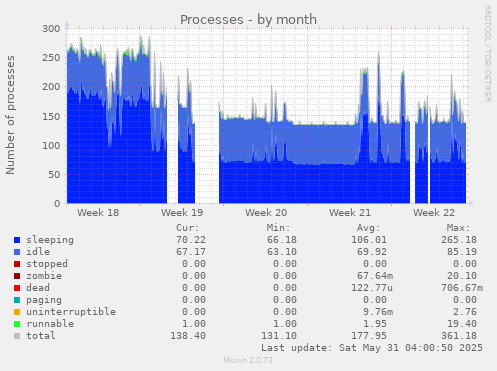Click the 'runnable' legend label
The height and width of the screenshot is (371, 497).
(50, 324)
